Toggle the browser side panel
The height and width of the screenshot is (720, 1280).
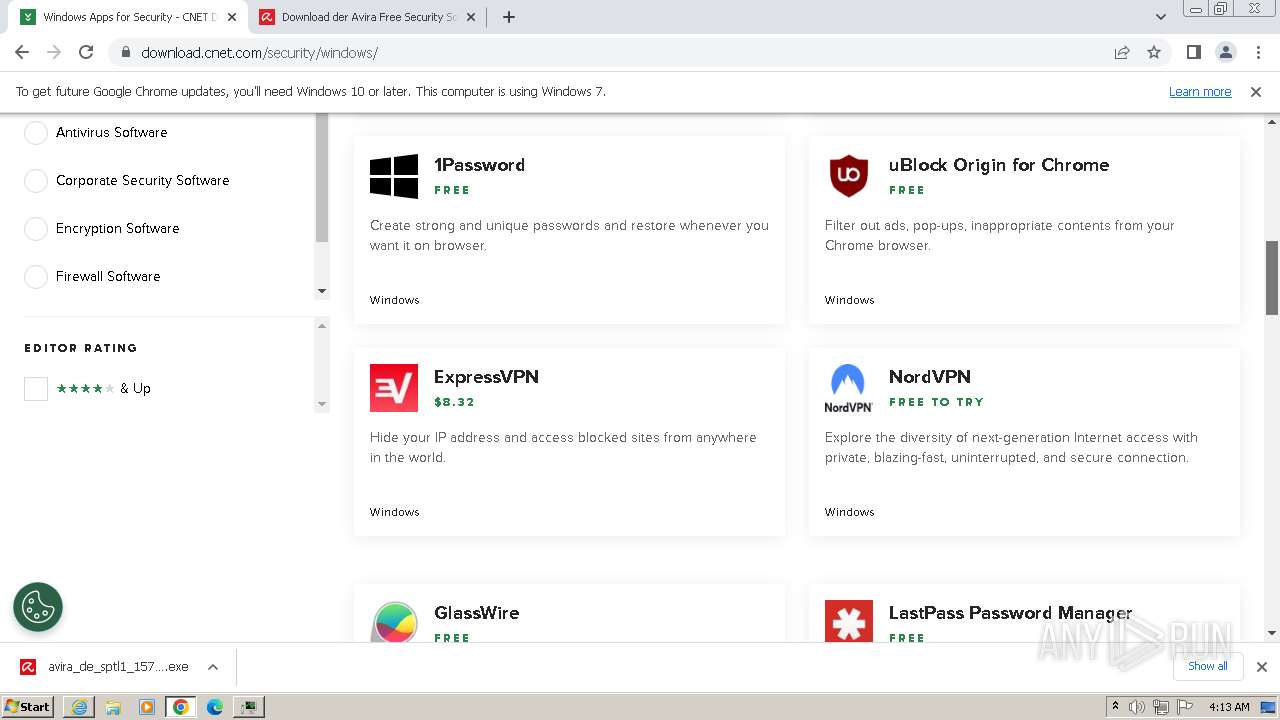pyautogui.click(x=1193, y=53)
